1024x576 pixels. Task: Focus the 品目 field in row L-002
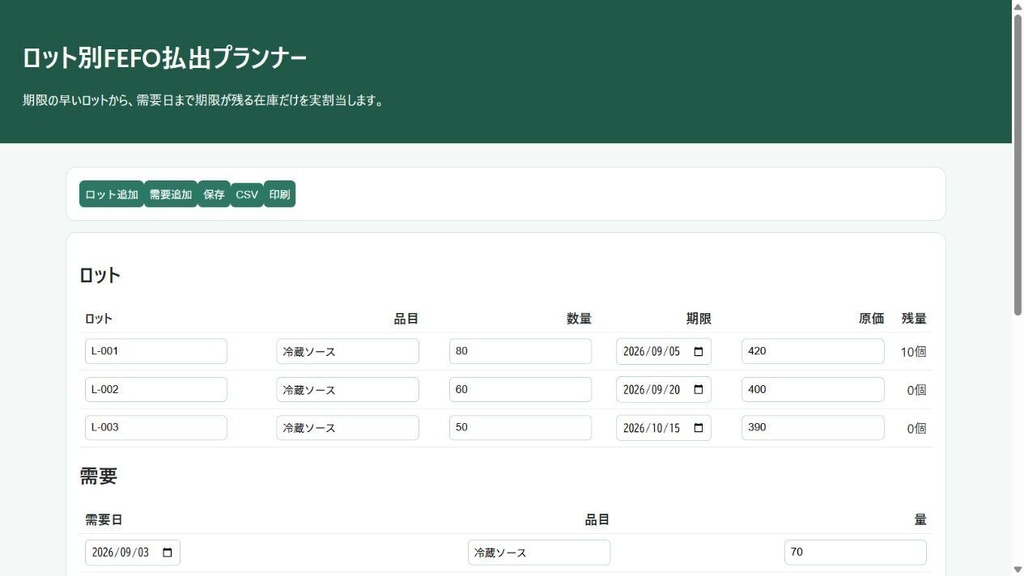pyautogui.click(x=347, y=389)
